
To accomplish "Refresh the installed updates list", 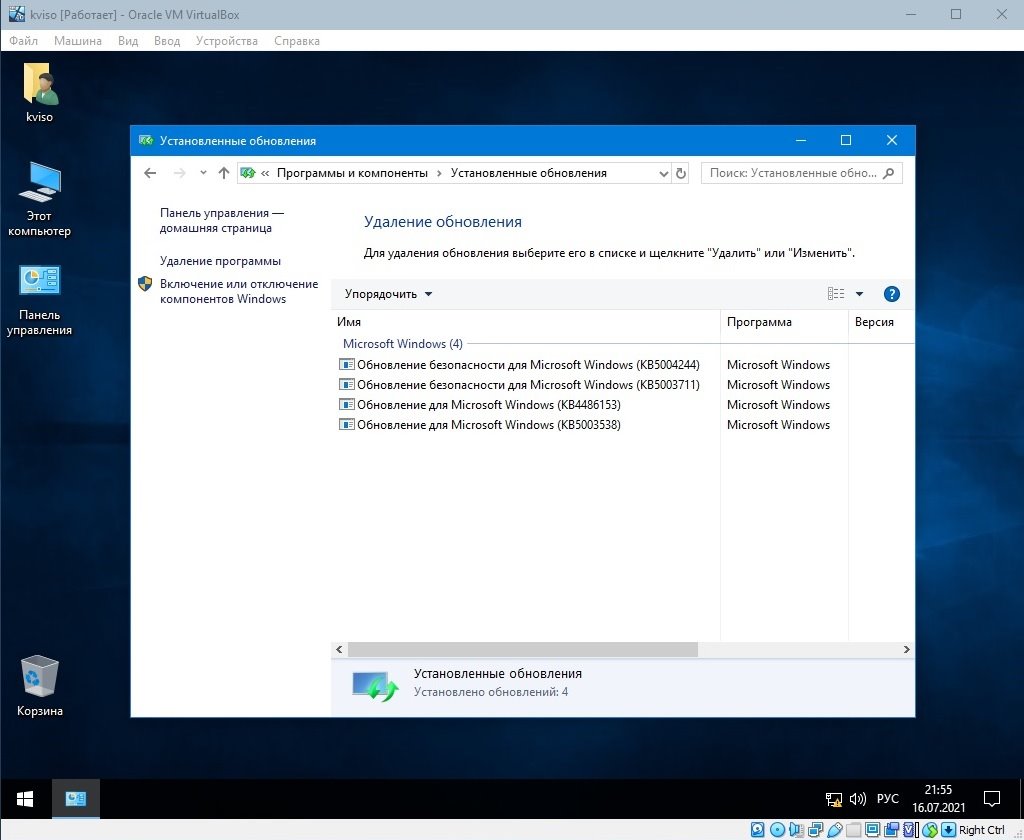I will coord(680,173).
